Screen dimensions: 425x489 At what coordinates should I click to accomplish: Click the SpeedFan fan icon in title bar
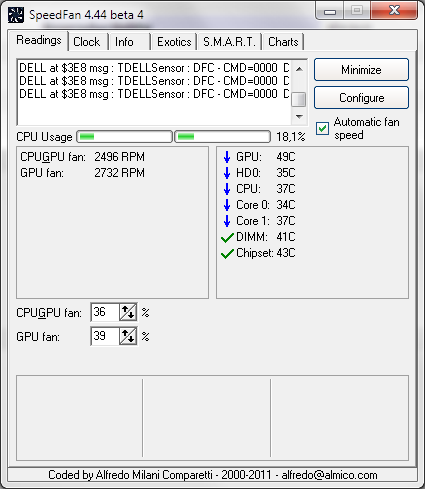coord(15,15)
